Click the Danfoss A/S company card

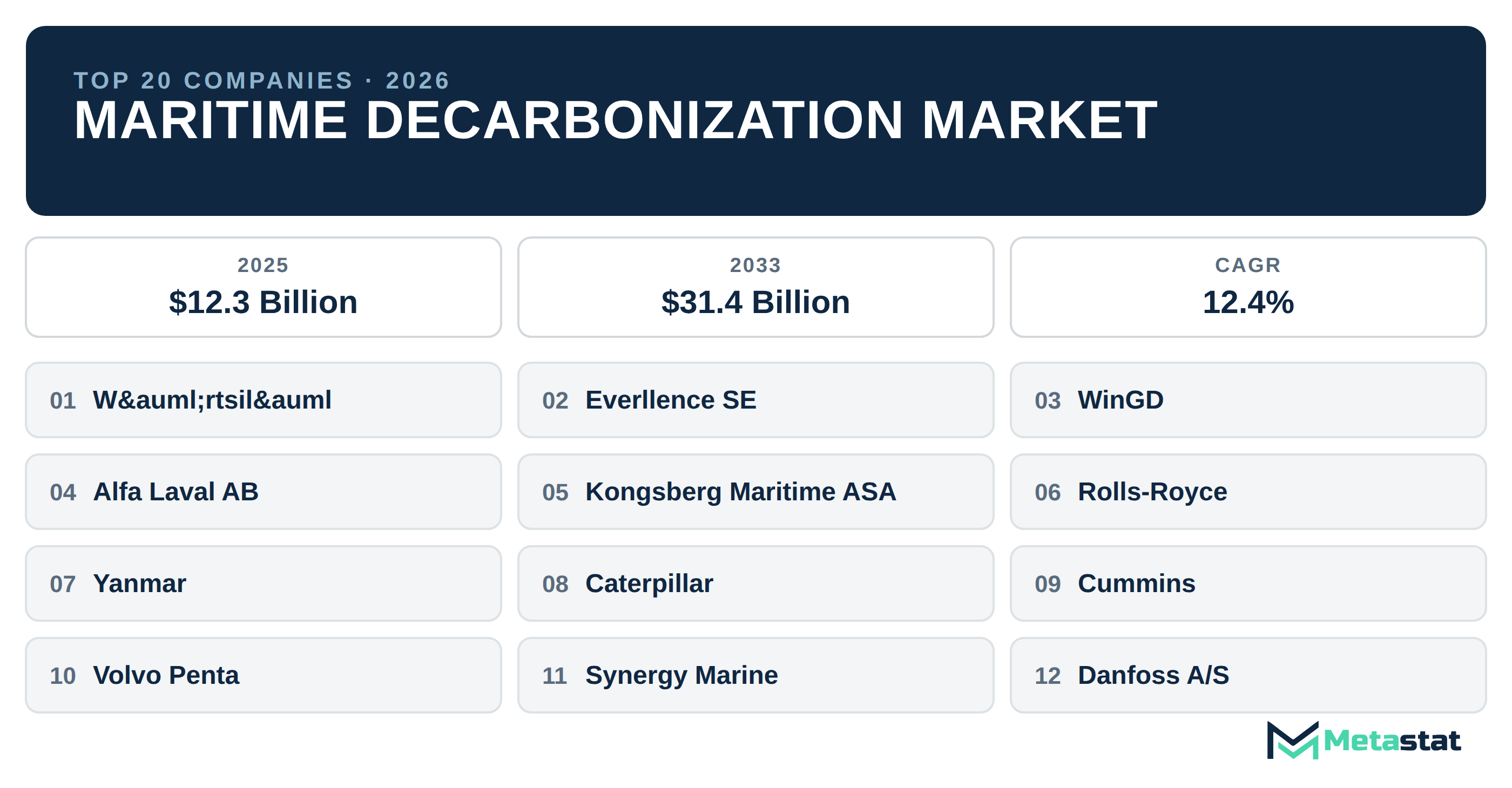pos(1248,675)
